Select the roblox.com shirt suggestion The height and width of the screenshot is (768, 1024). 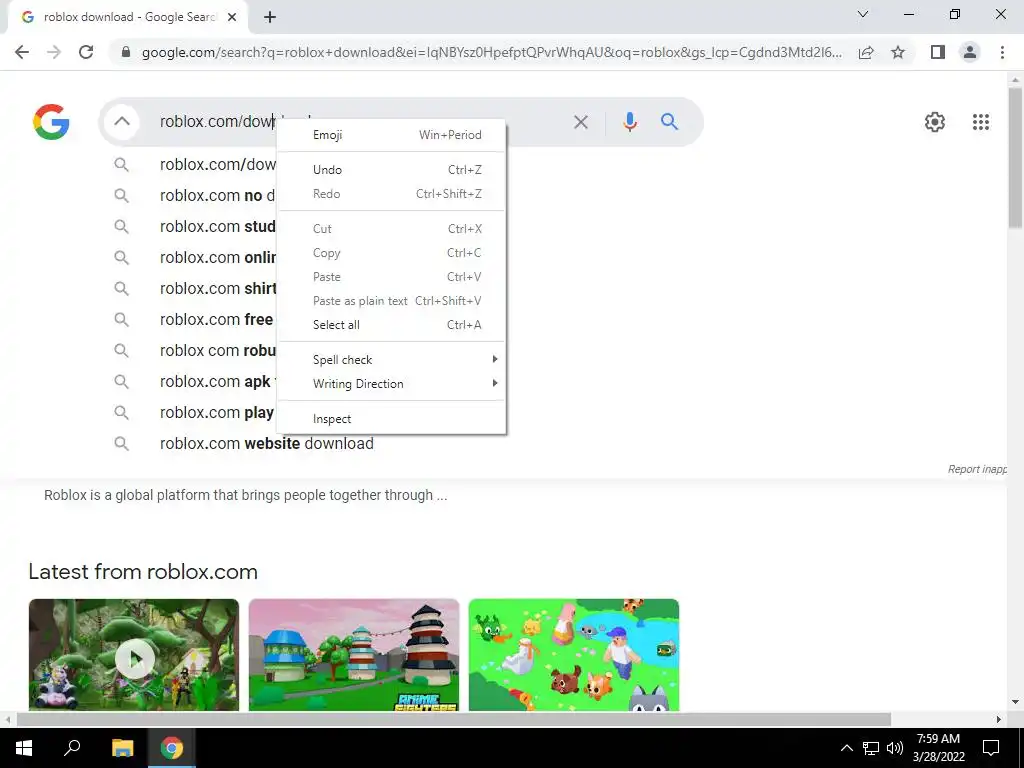point(218,289)
